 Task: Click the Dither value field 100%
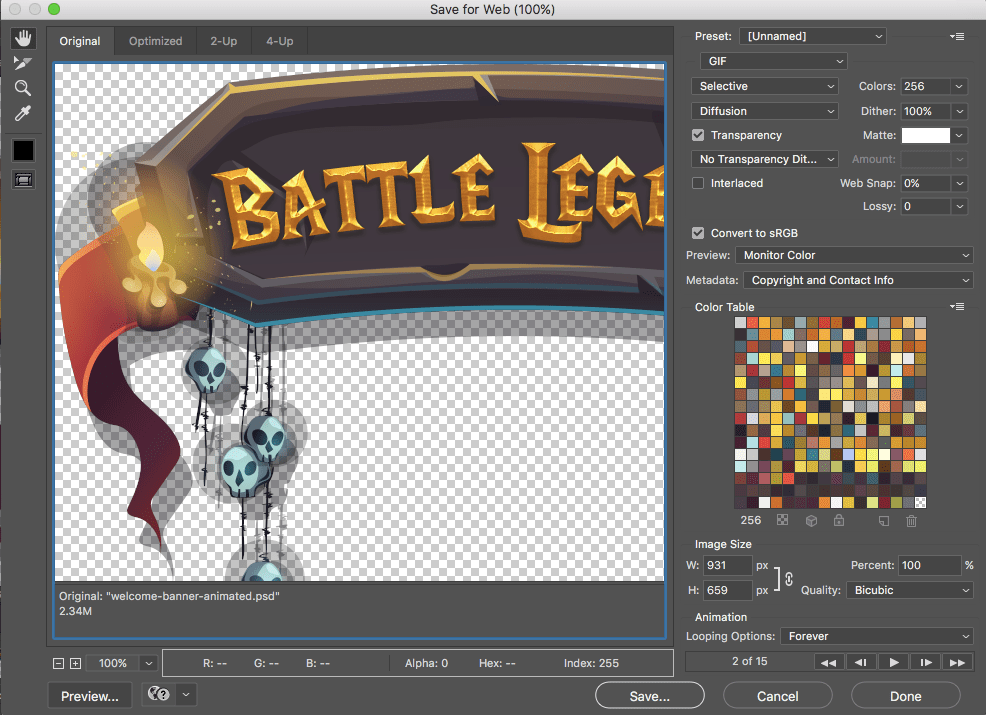pyautogui.click(x=925, y=111)
